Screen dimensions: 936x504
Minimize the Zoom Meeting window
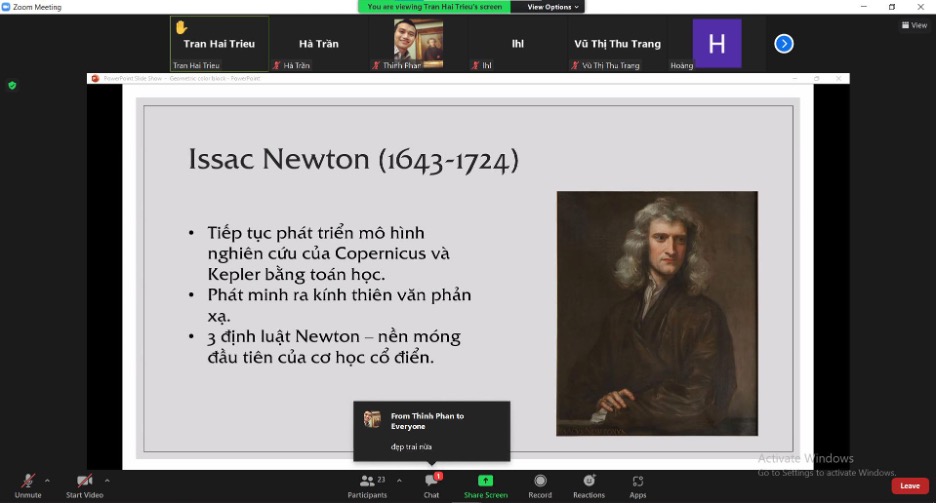click(x=864, y=7)
